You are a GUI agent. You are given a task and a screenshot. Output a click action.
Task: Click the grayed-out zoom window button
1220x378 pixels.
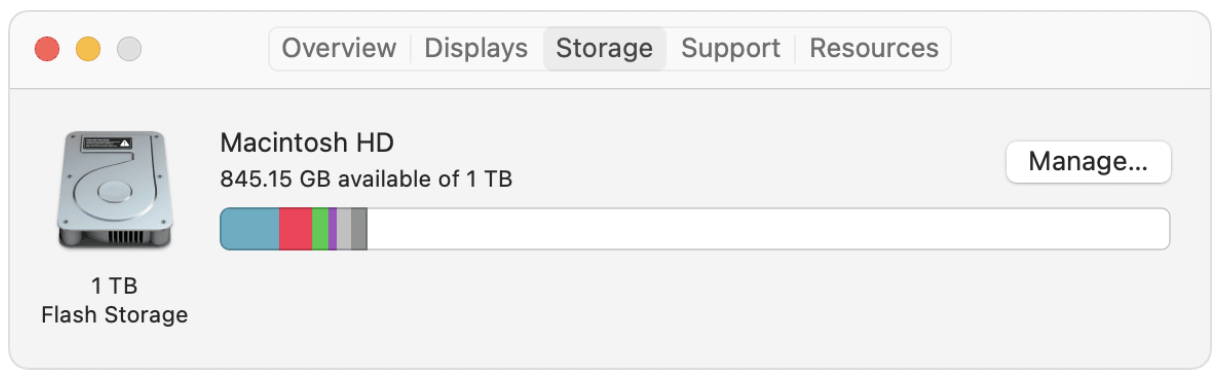tap(129, 48)
